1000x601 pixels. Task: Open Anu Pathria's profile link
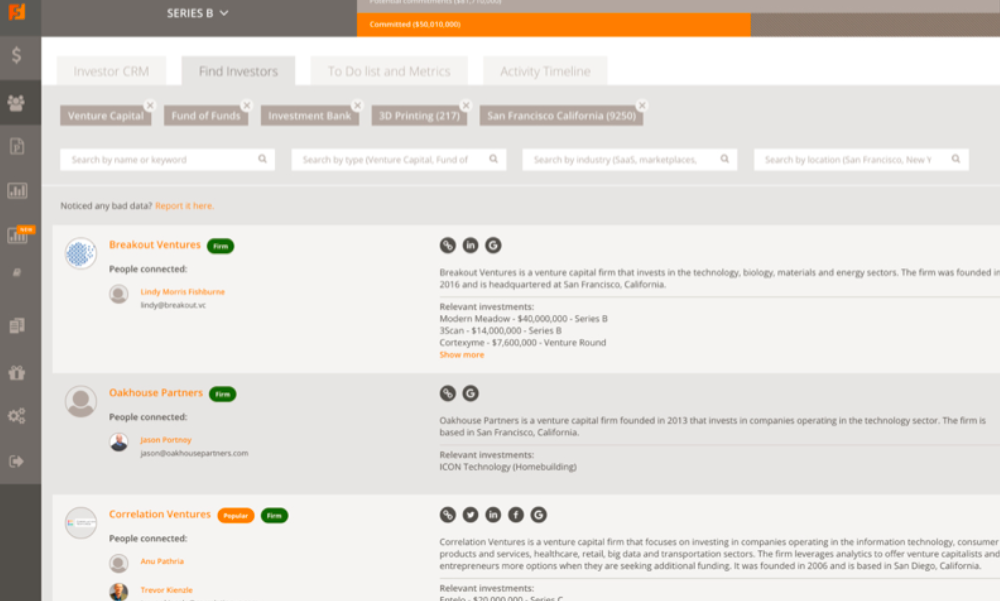point(162,561)
